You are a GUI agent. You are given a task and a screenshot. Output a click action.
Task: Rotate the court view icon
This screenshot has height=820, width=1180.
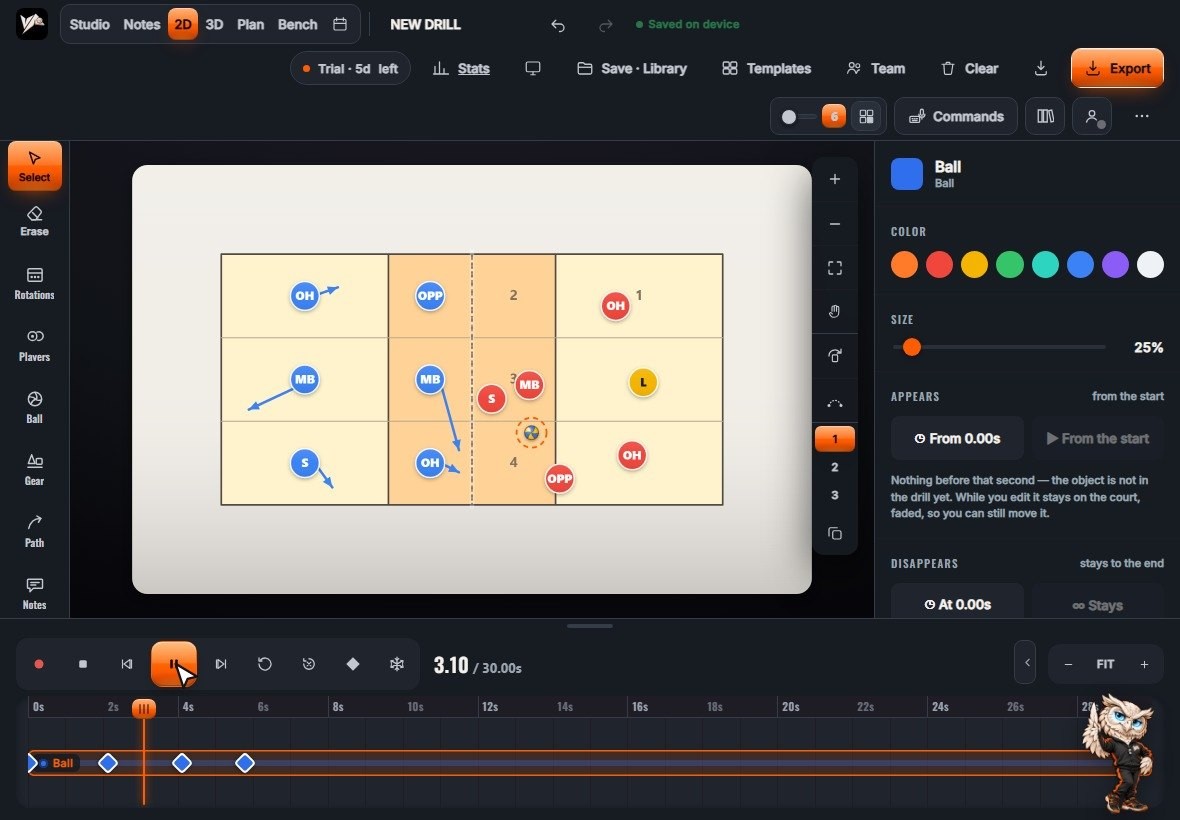click(x=835, y=356)
